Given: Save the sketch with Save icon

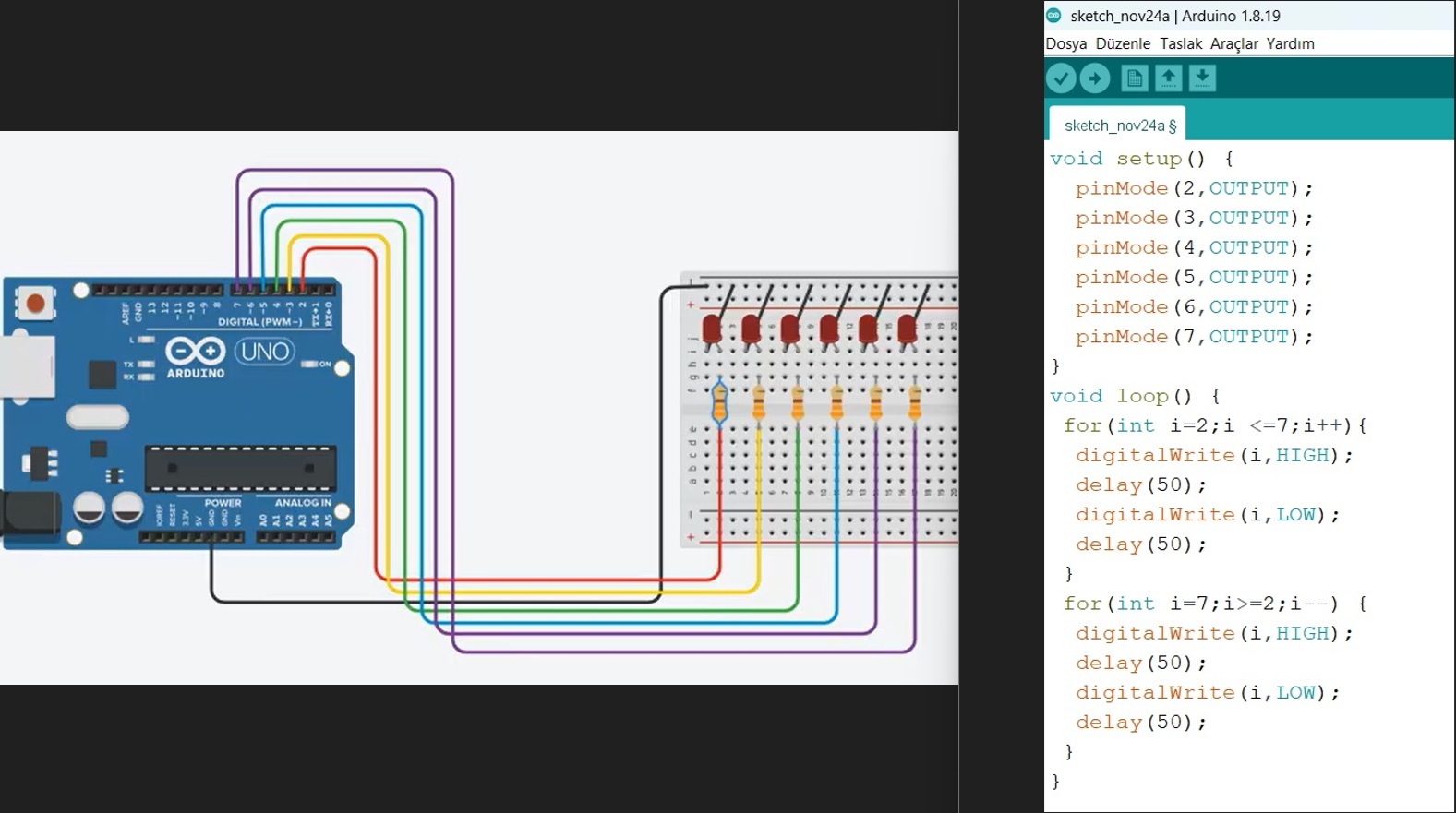Looking at the screenshot, I should point(1202,78).
